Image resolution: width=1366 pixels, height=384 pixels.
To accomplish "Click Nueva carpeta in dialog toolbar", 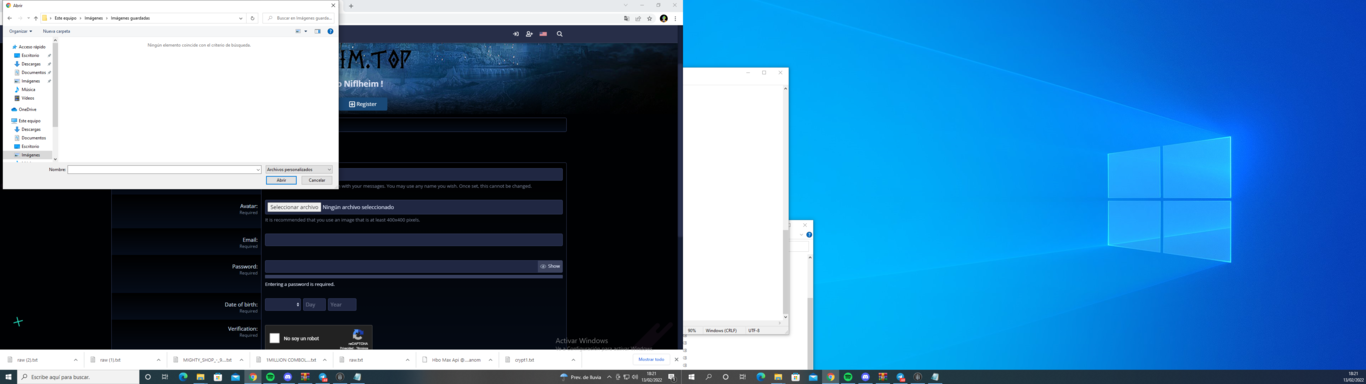I will 56,31.
